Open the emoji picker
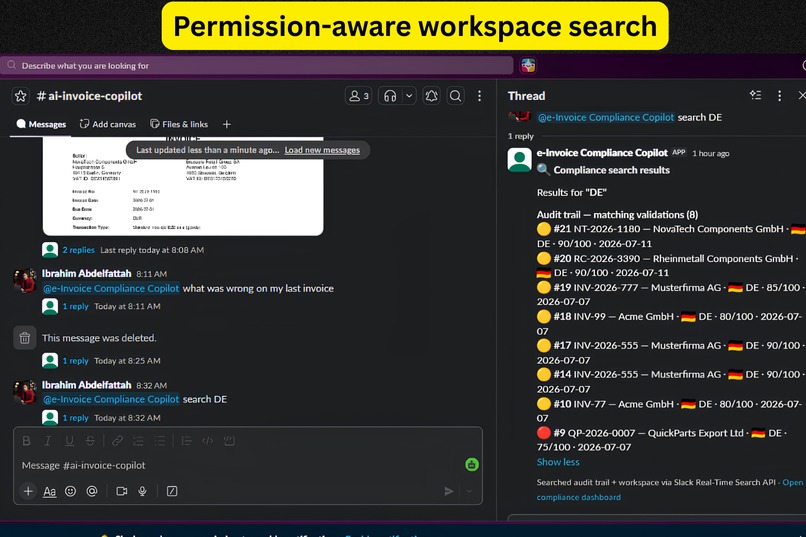This screenshot has height=537, width=806. coord(70,491)
